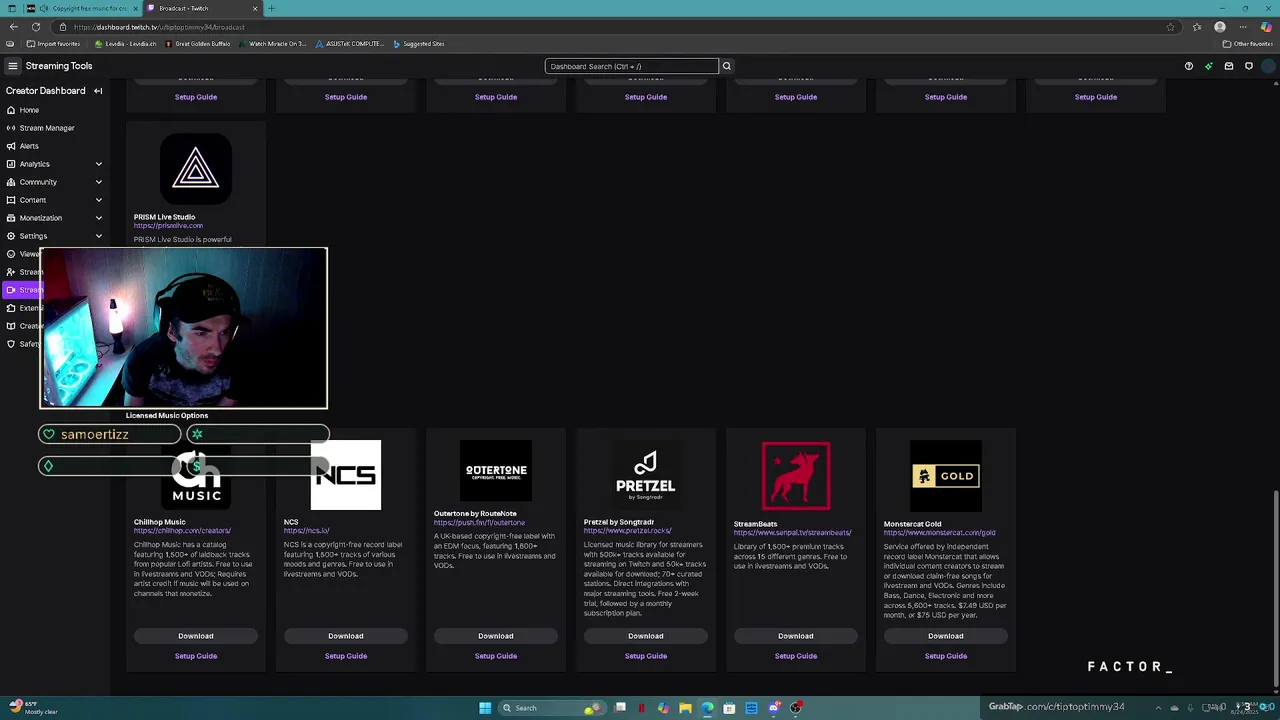Open the senpai.tv/streambeats link

(x=792, y=533)
